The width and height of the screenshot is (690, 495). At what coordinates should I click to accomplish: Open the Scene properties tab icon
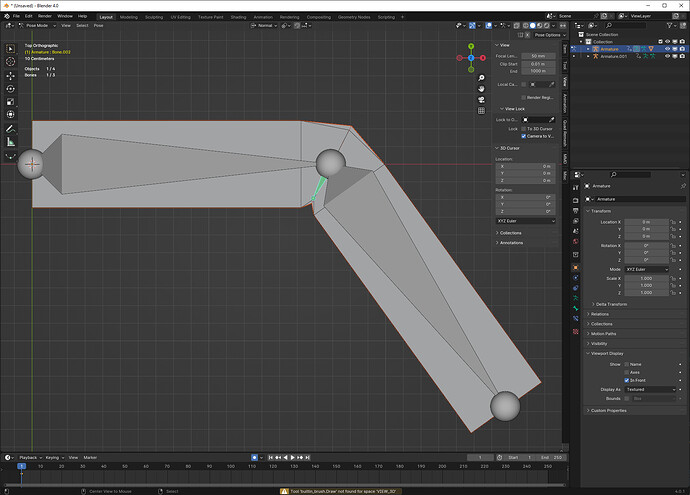pos(576,231)
